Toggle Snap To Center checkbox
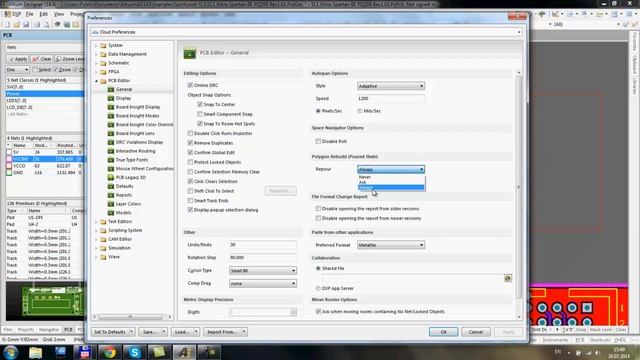This screenshot has height=360, width=640. coord(200,104)
